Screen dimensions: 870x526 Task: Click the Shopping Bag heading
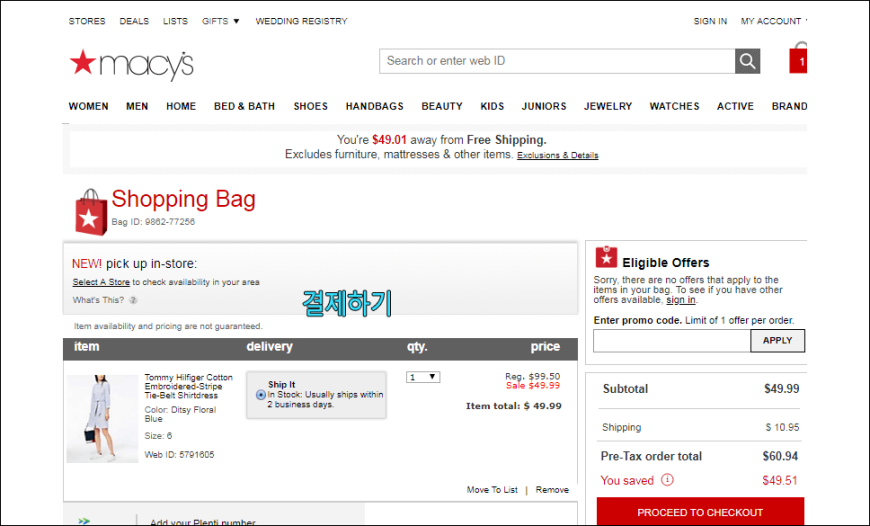point(183,199)
